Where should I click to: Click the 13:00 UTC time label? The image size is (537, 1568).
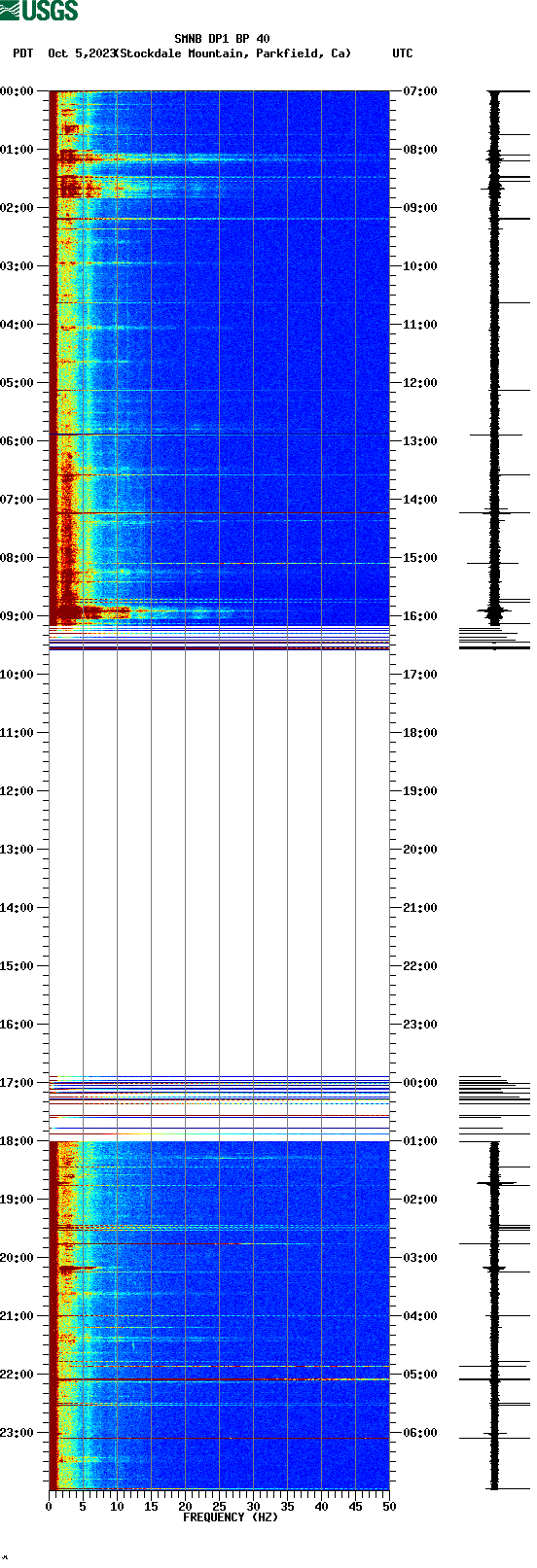click(x=420, y=441)
